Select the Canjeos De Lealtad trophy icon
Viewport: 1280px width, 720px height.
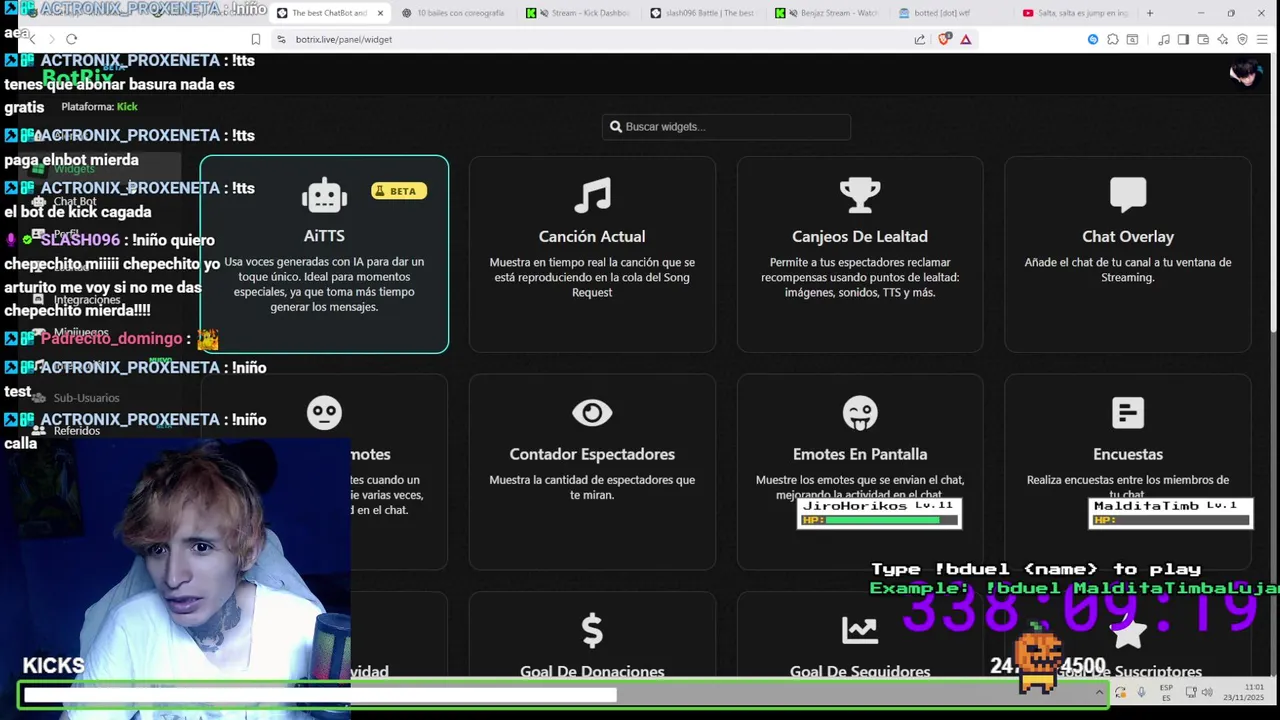860,196
